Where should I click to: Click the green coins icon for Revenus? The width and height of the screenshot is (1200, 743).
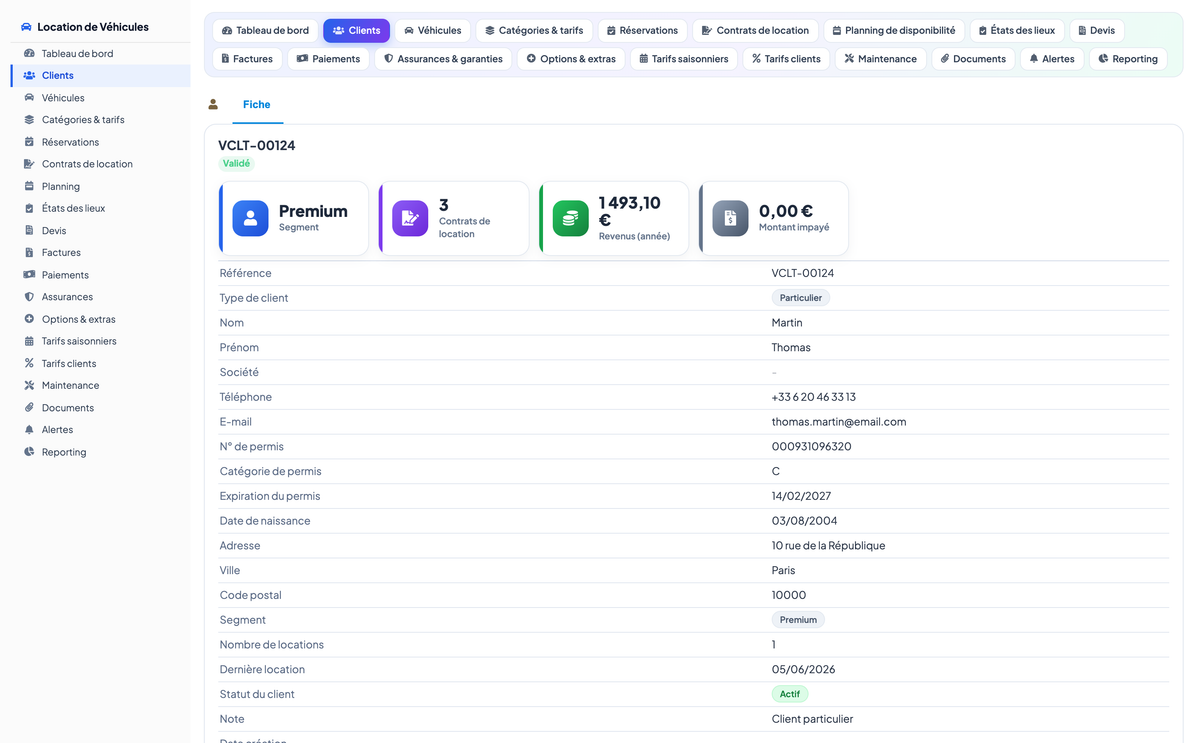[570, 218]
